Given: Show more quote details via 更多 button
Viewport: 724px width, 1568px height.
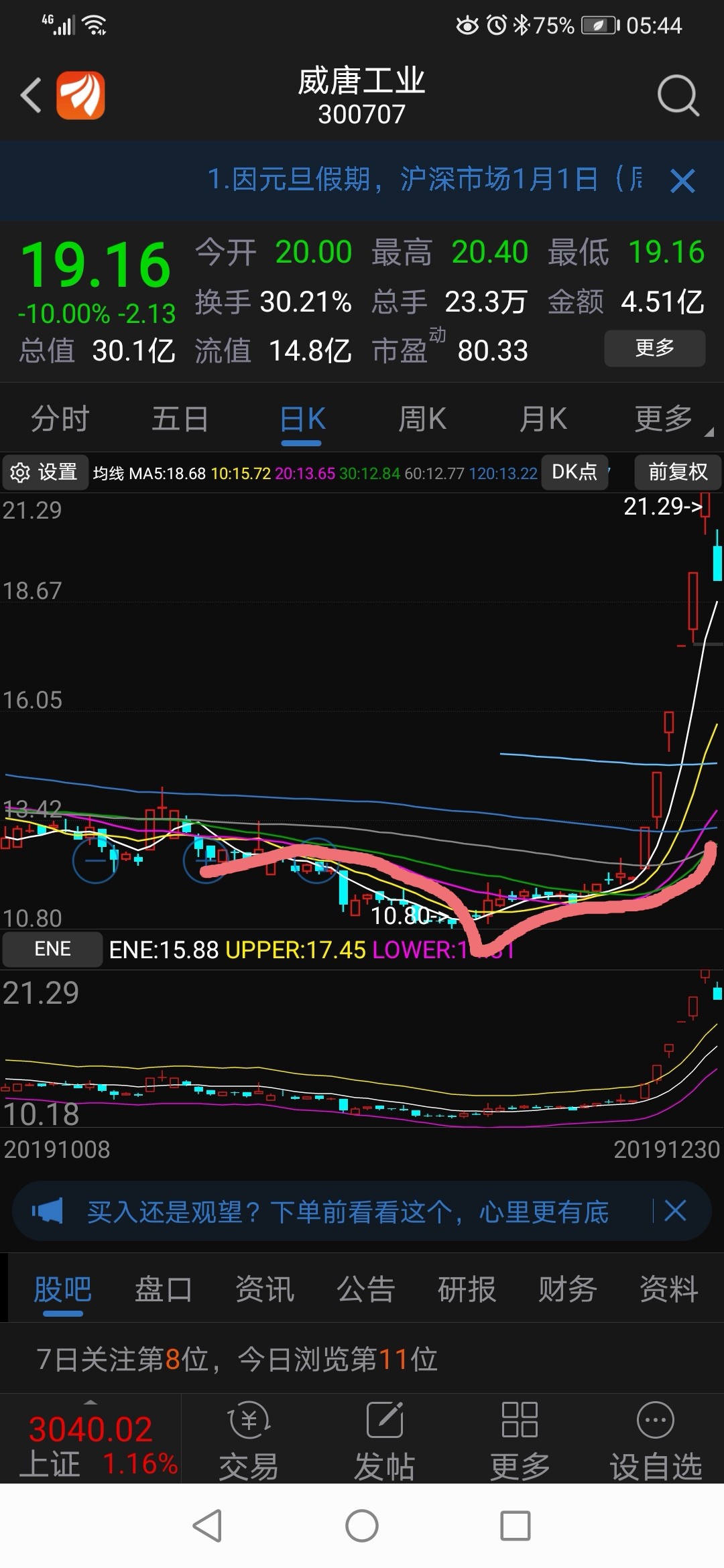Looking at the screenshot, I should click(654, 348).
